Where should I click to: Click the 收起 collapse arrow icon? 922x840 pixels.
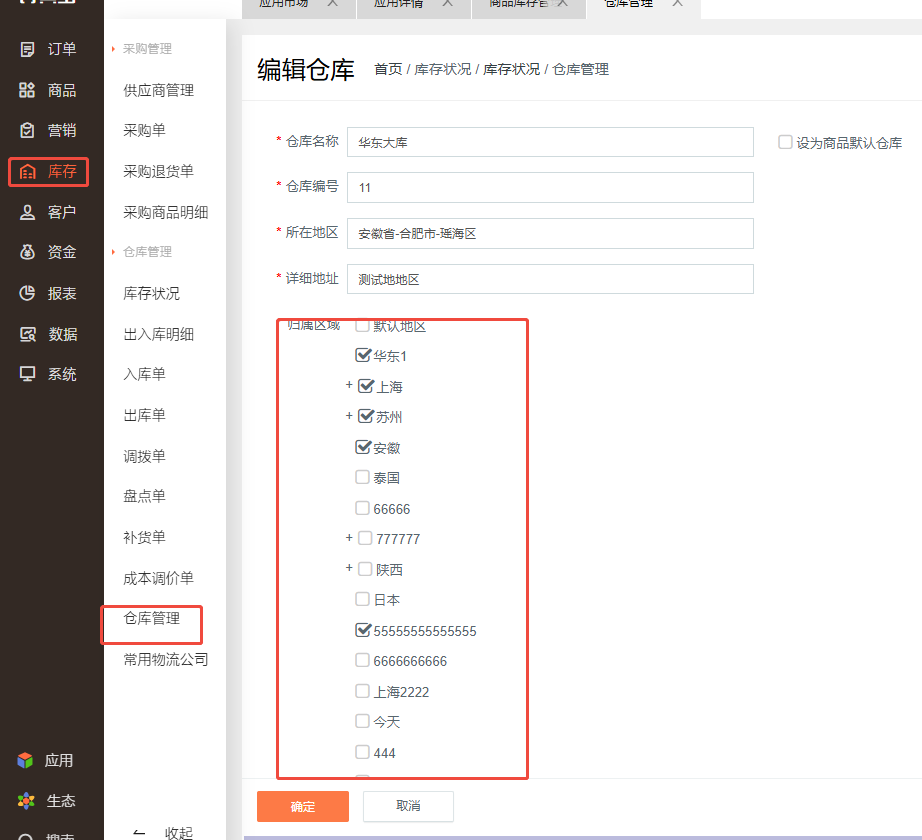point(139,832)
